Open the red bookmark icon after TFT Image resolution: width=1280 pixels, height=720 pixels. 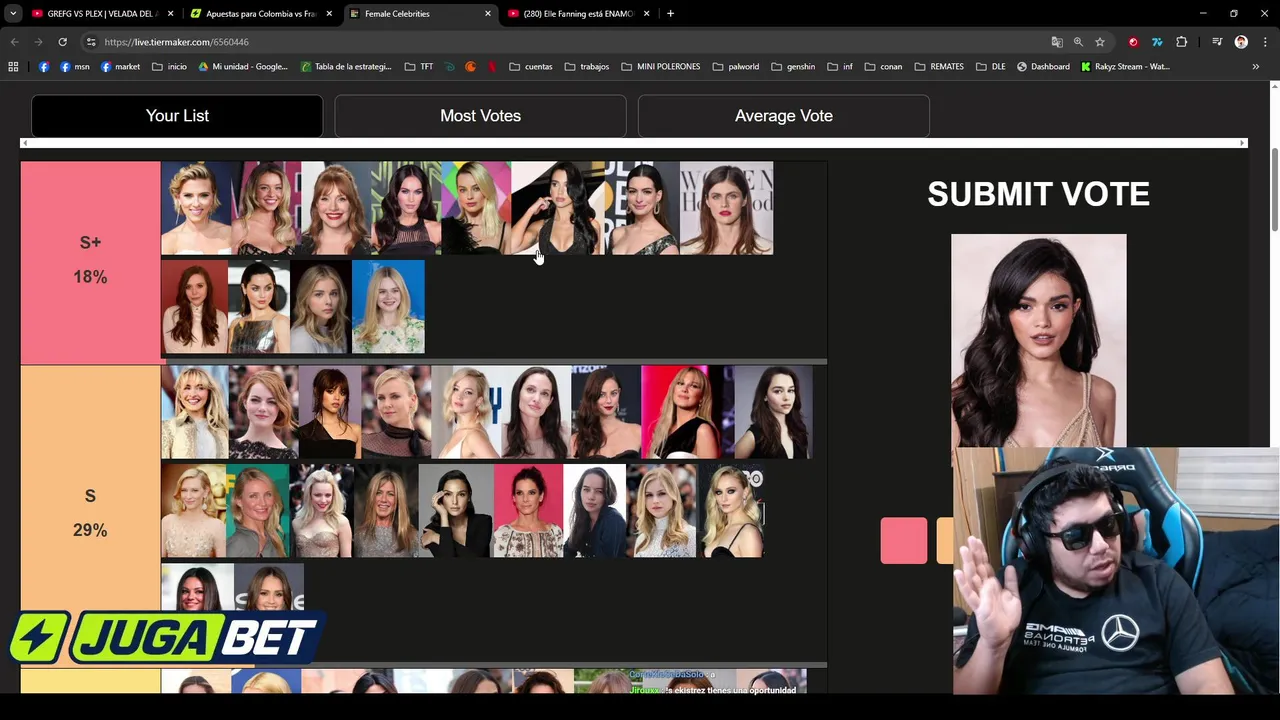click(492, 67)
